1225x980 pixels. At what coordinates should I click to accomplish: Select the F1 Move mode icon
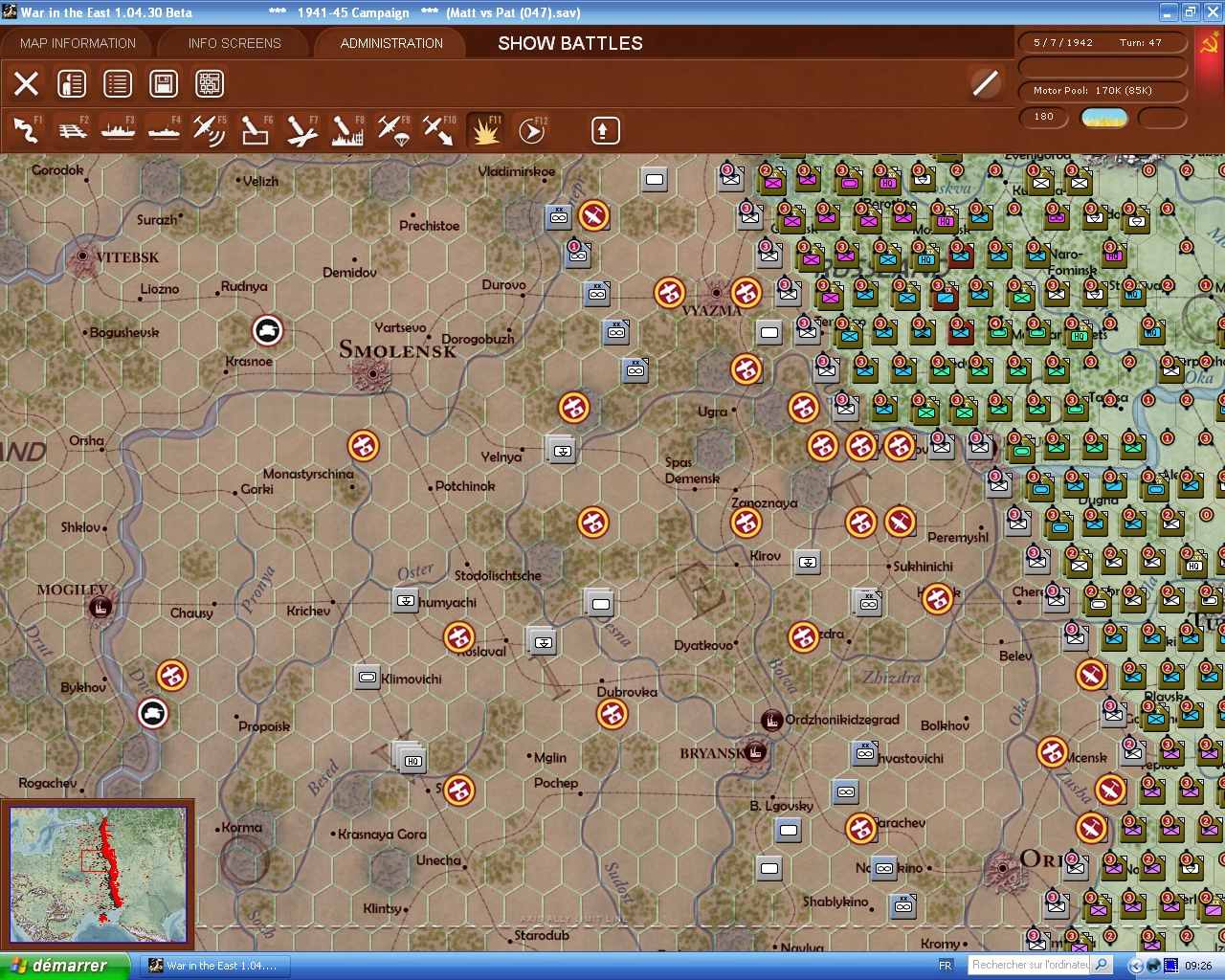click(x=26, y=130)
